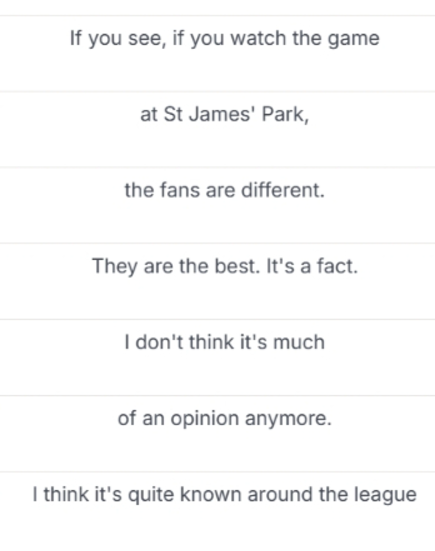Click the caption 'I don't think it's much'
Screen dimensions: 435x551
click(x=218, y=358)
